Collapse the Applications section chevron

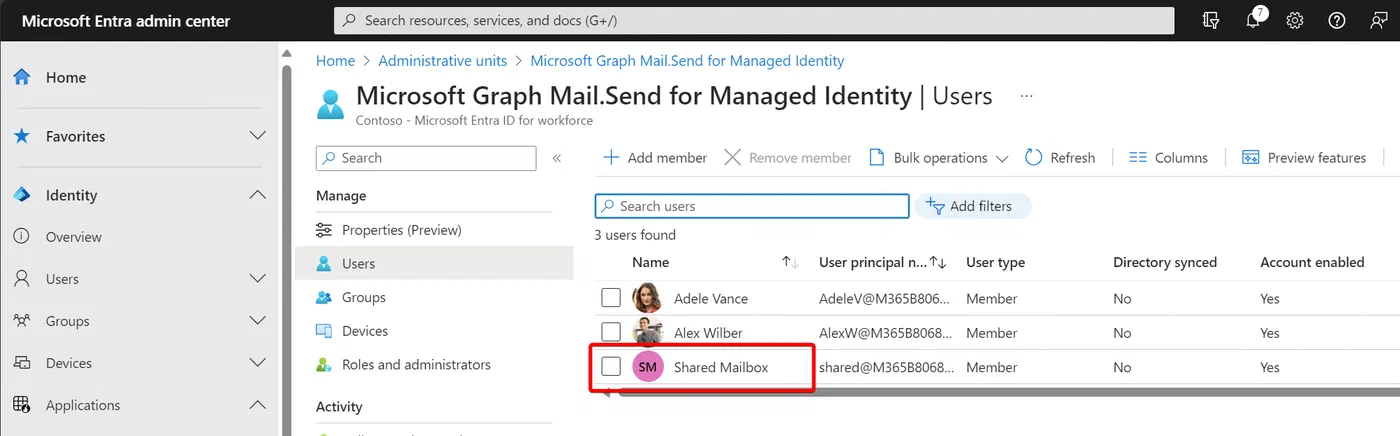257,405
